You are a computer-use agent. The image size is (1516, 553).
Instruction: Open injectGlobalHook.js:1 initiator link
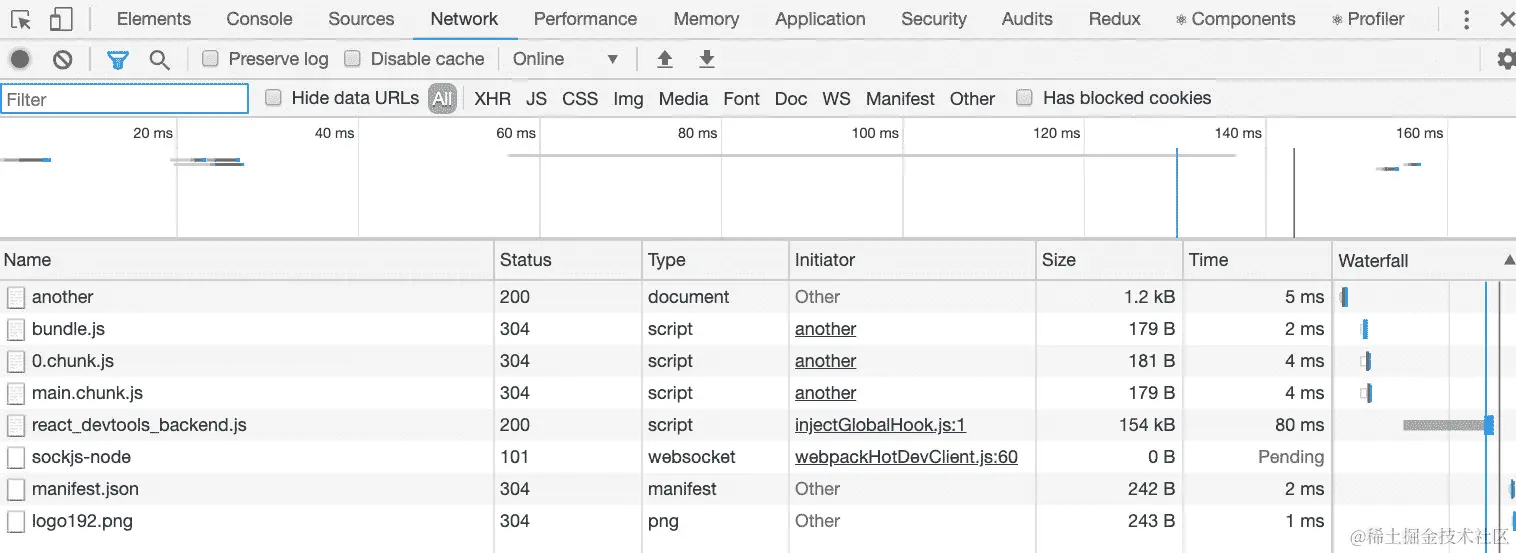pos(880,425)
